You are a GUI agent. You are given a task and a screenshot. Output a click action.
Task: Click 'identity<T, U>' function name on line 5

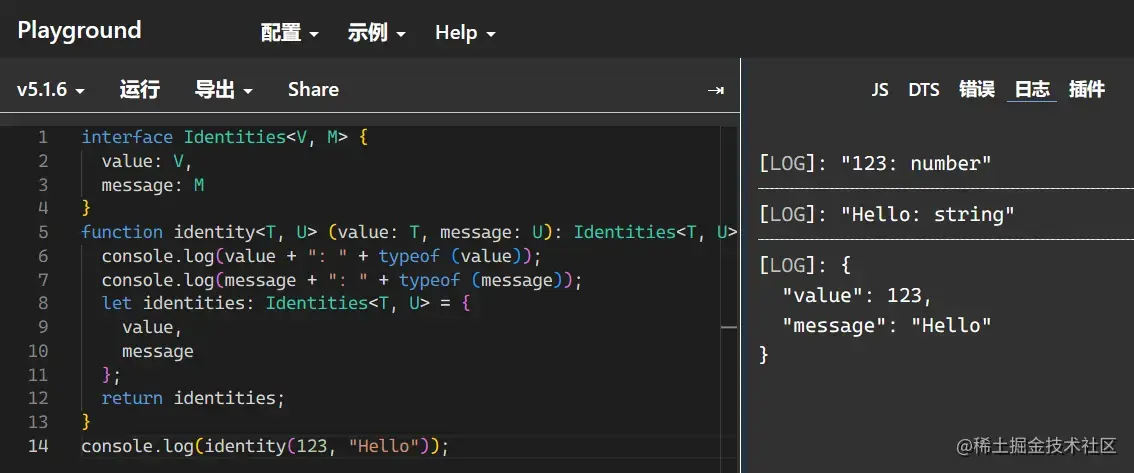[x=245, y=232]
